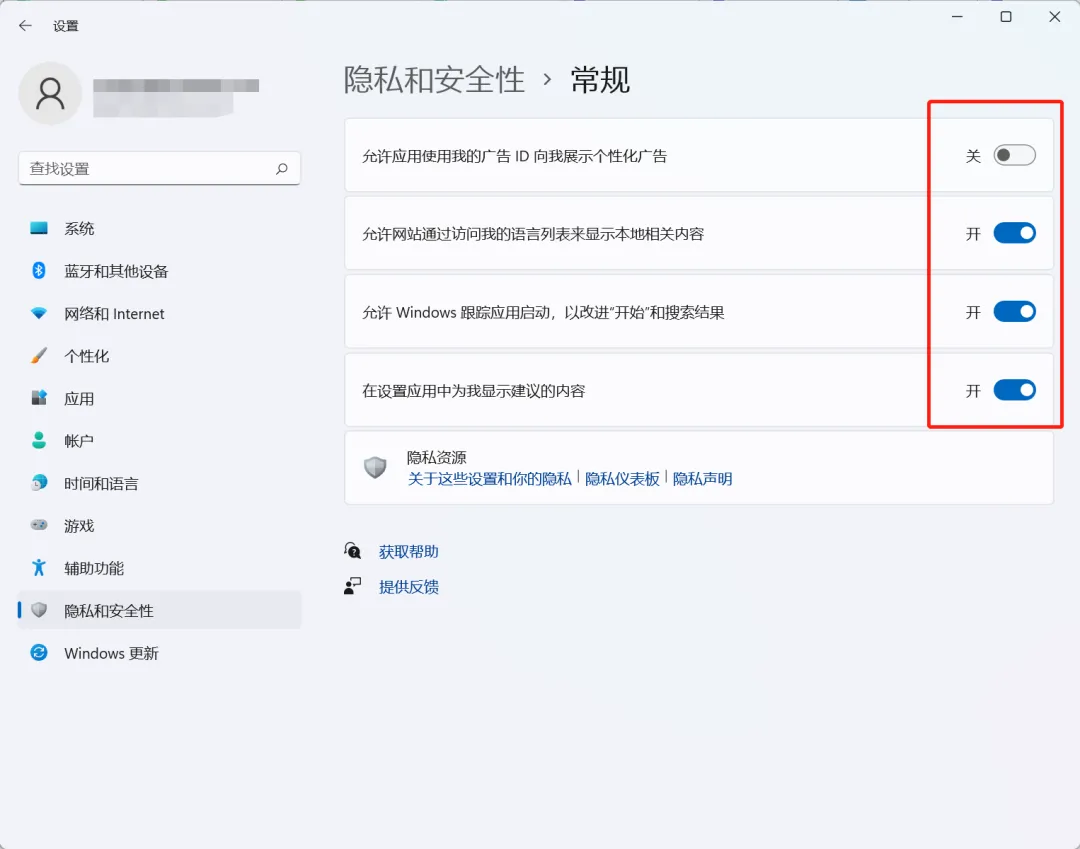Open the 隐私仪表板 link
The width and height of the screenshot is (1080, 849).
[622, 479]
